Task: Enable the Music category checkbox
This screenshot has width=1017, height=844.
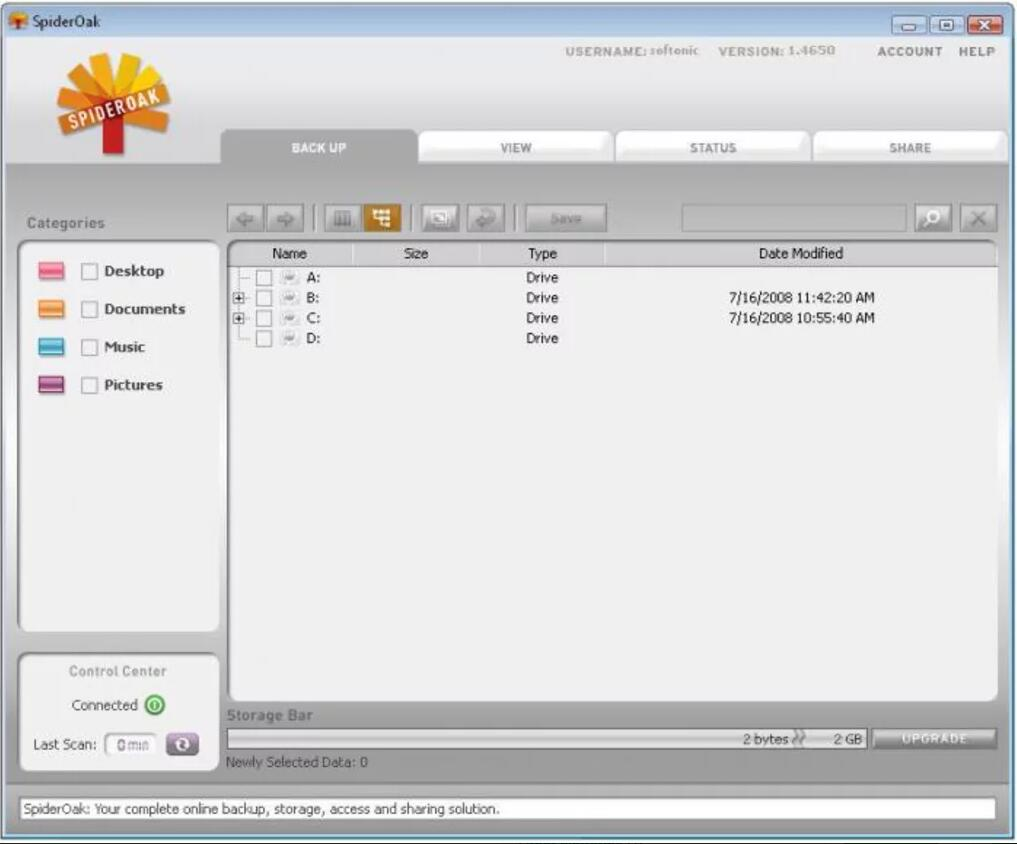Action: click(x=90, y=348)
